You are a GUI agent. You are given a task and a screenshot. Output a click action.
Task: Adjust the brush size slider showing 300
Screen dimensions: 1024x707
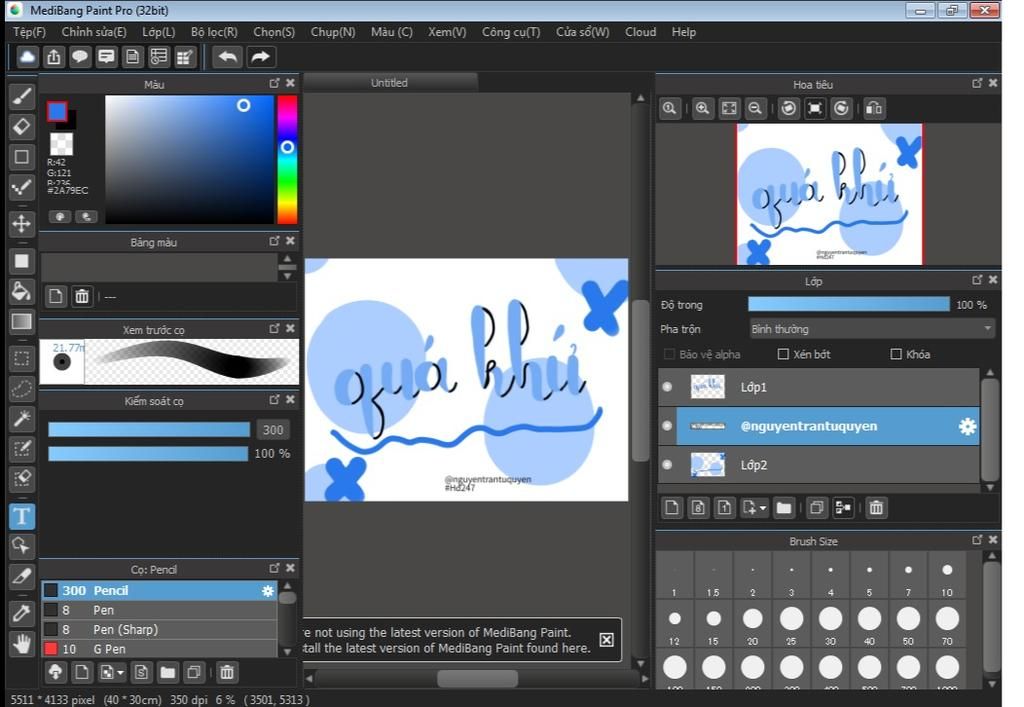[x=149, y=429]
